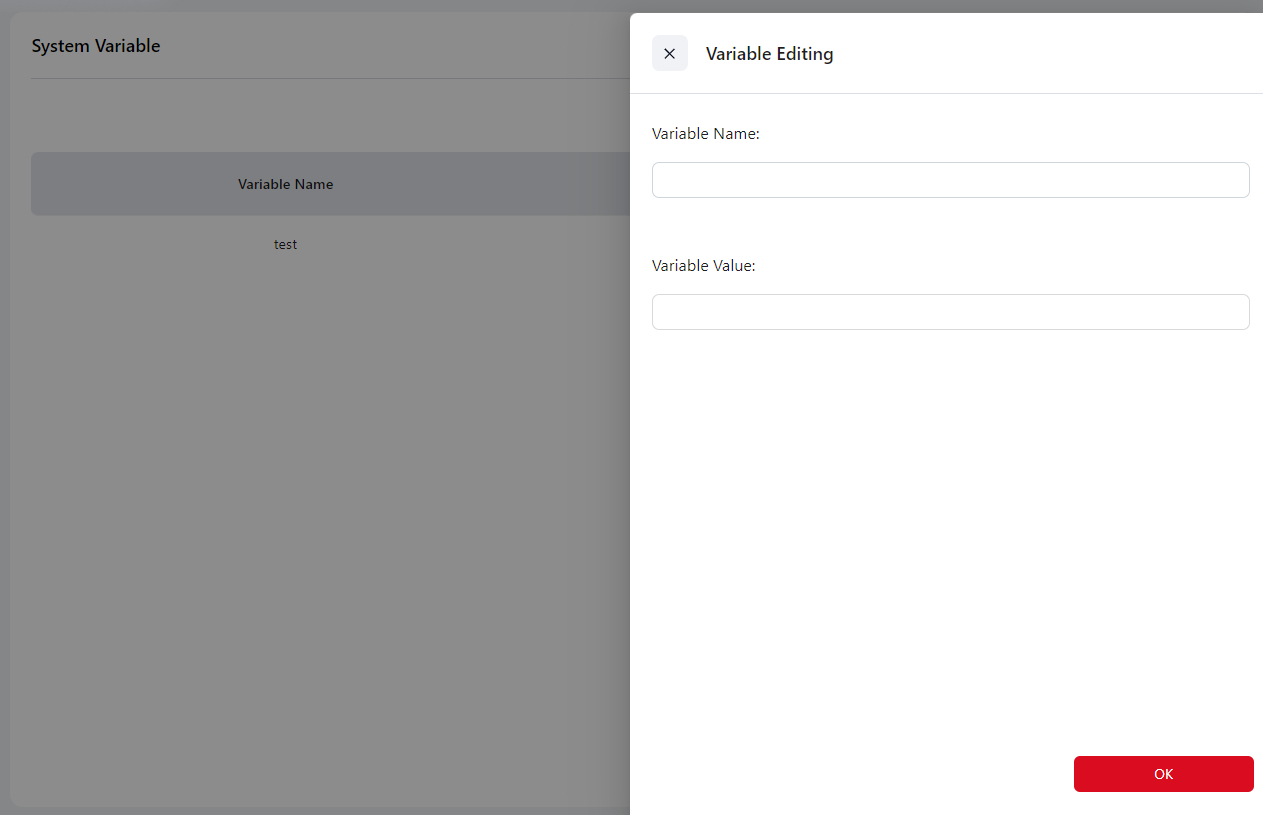Click the grayed table header labeled Variable Name
Viewport: 1263px width, 815px height.
point(285,184)
